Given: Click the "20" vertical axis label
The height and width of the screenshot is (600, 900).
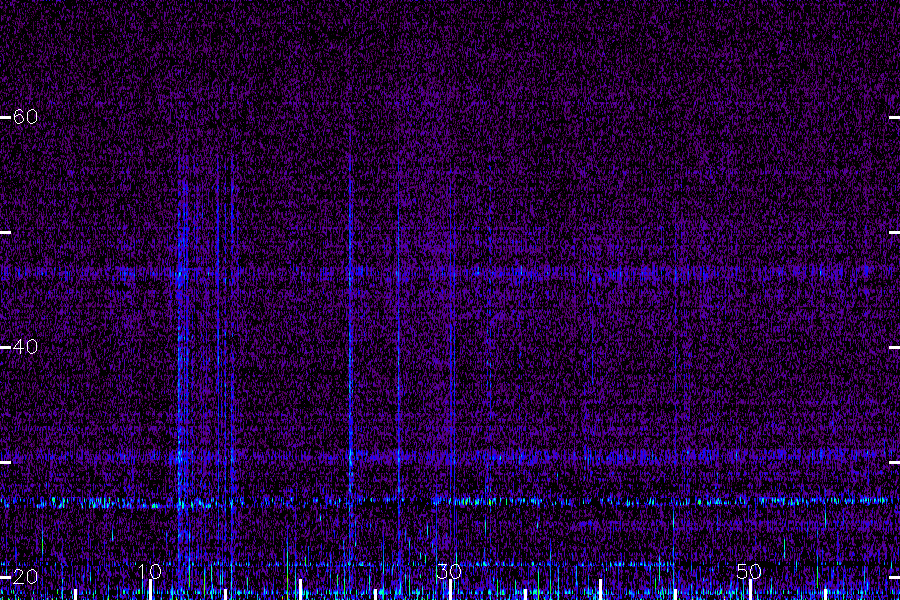Looking at the screenshot, I should pyautogui.click(x=25, y=576).
